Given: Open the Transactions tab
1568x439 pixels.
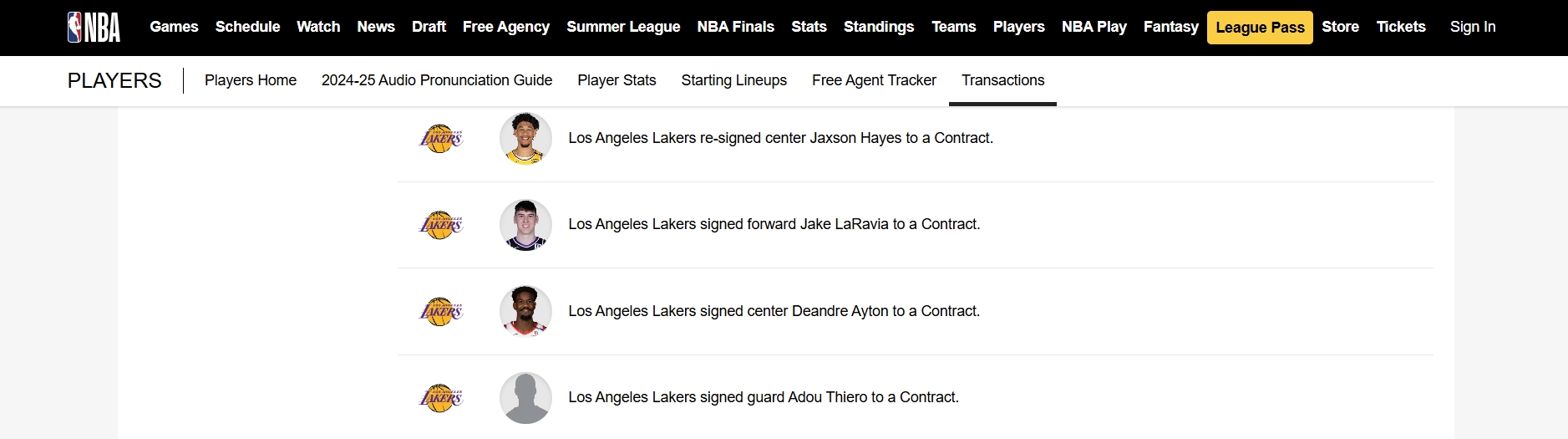Looking at the screenshot, I should [x=1002, y=80].
